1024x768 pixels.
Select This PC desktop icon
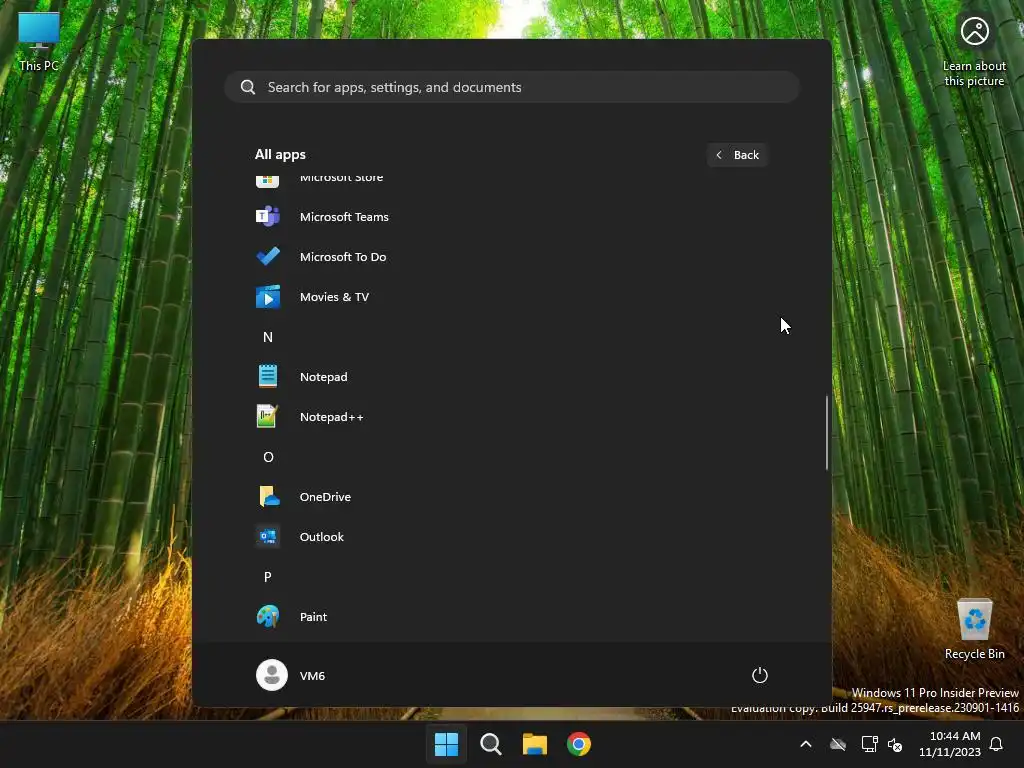[x=39, y=41]
